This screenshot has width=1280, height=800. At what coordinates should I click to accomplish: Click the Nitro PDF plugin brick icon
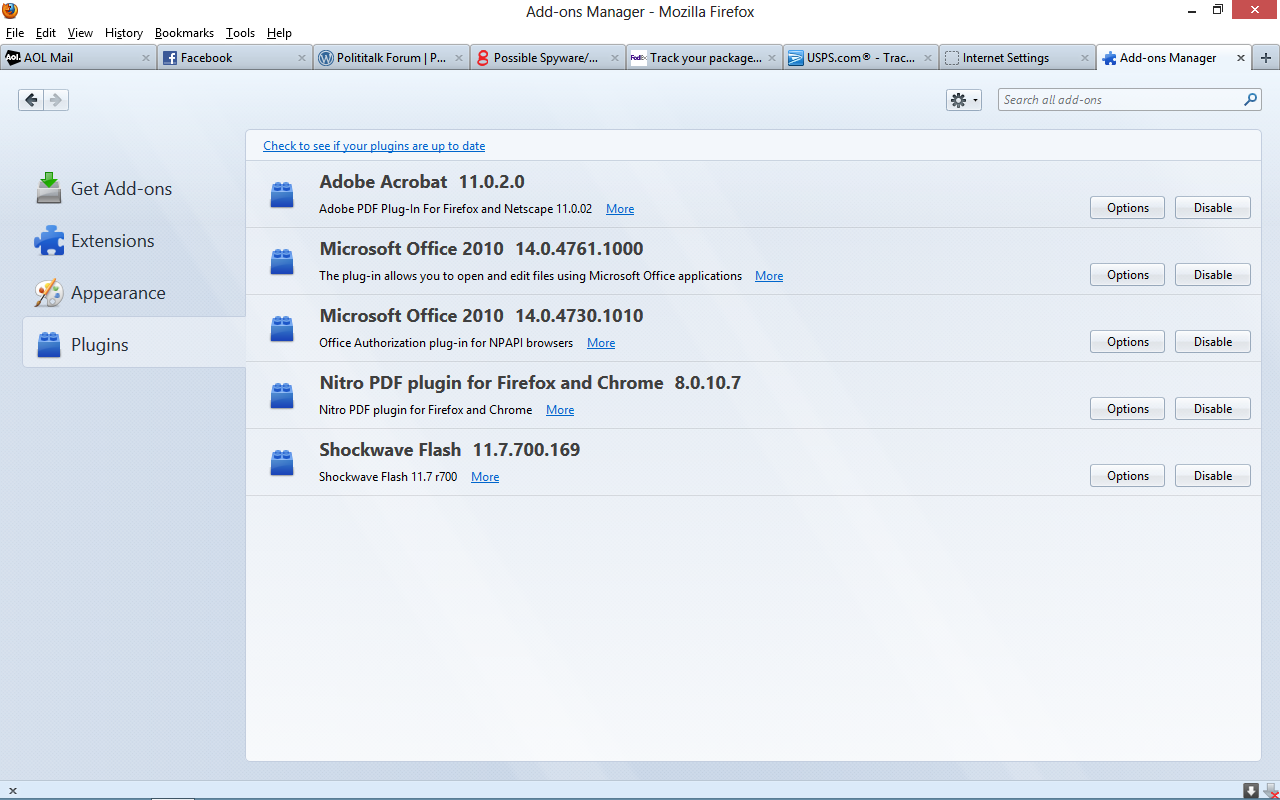pyautogui.click(x=282, y=396)
